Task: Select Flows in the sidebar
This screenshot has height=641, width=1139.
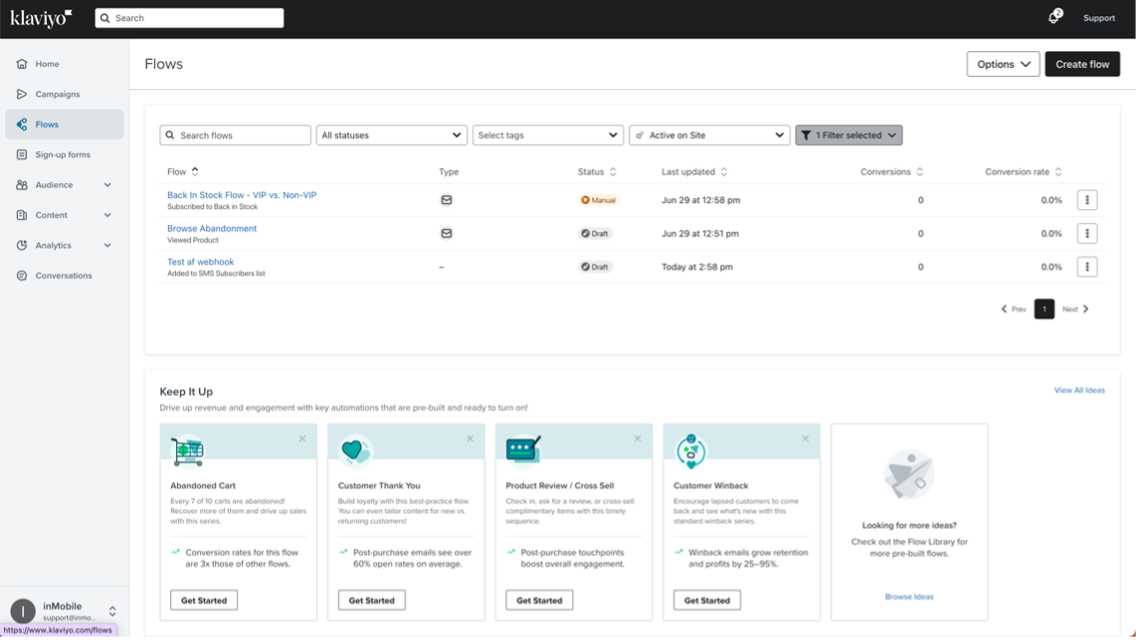Action: (65, 124)
